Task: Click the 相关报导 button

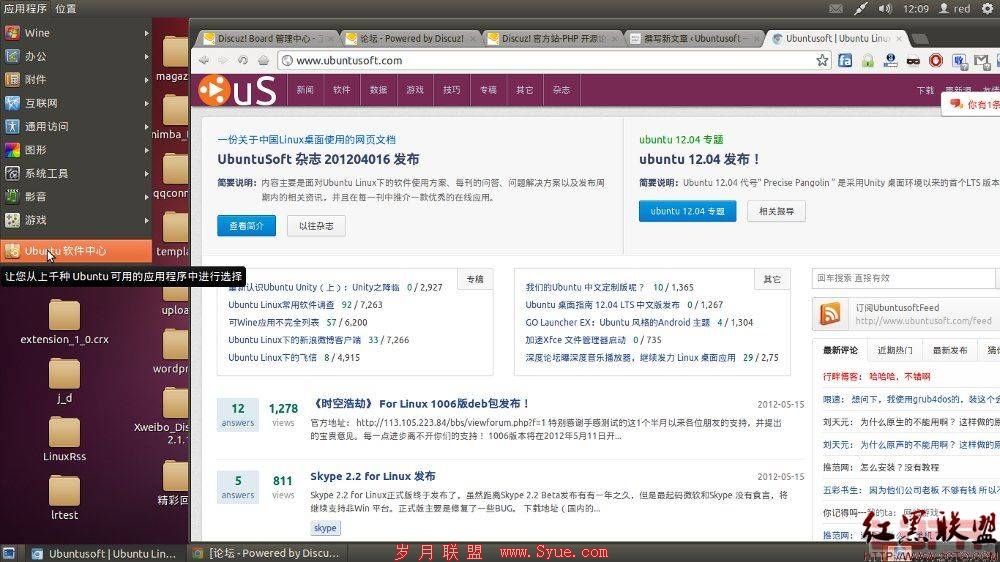Action: [776, 211]
